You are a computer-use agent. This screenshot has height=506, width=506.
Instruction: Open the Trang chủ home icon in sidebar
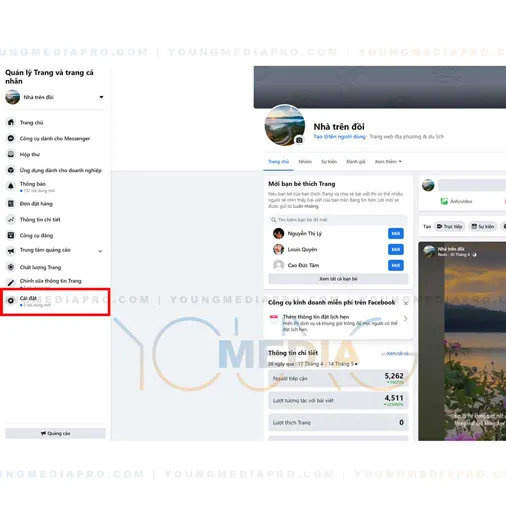[11, 122]
